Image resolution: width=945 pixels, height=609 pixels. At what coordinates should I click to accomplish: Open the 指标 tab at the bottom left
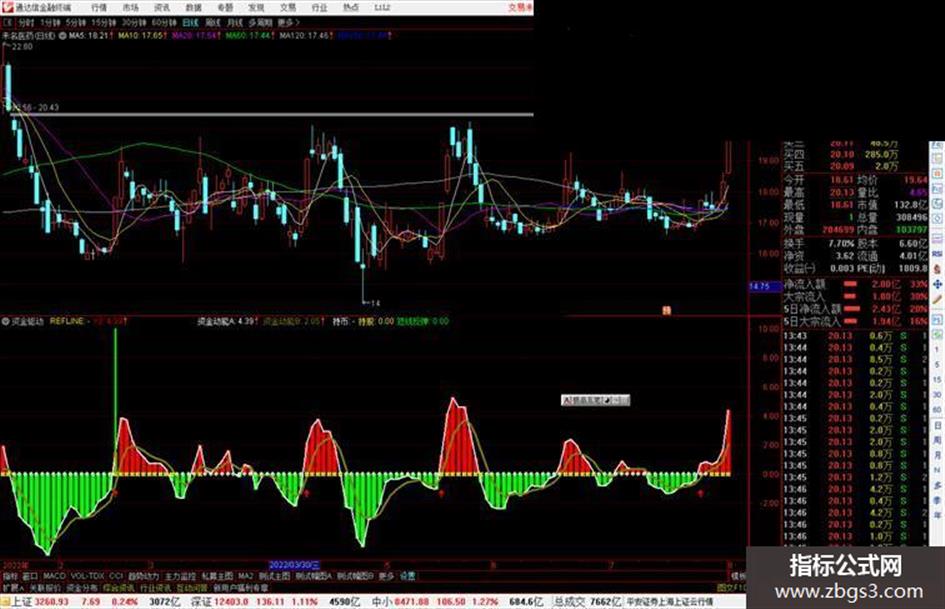click(x=10, y=576)
